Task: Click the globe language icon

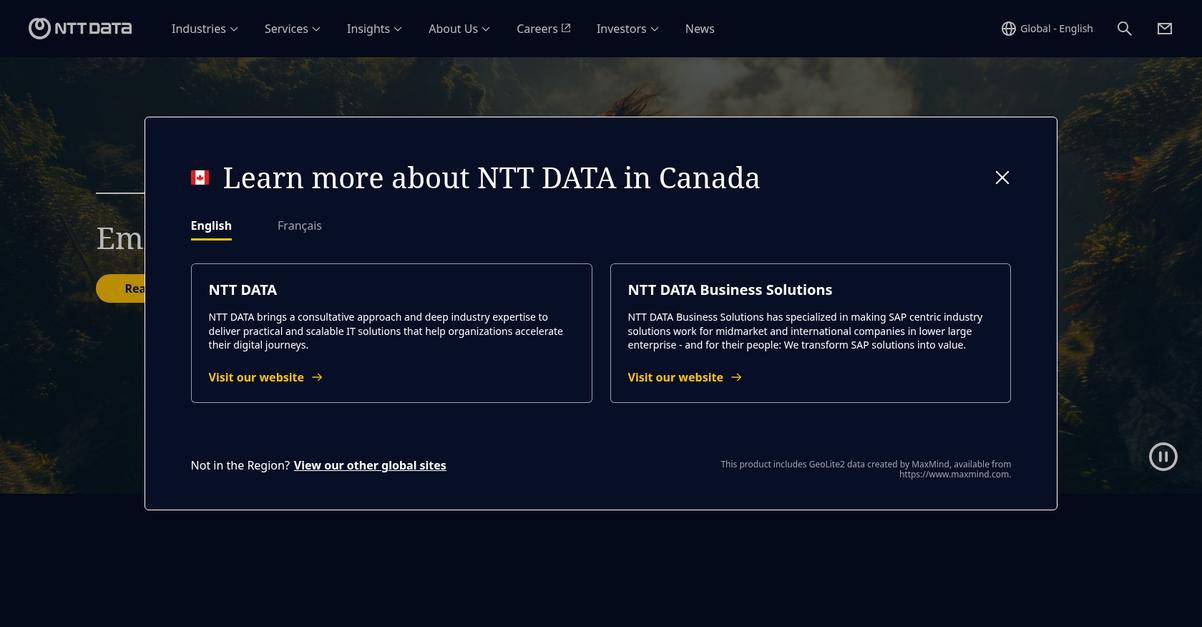Action: point(1008,29)
